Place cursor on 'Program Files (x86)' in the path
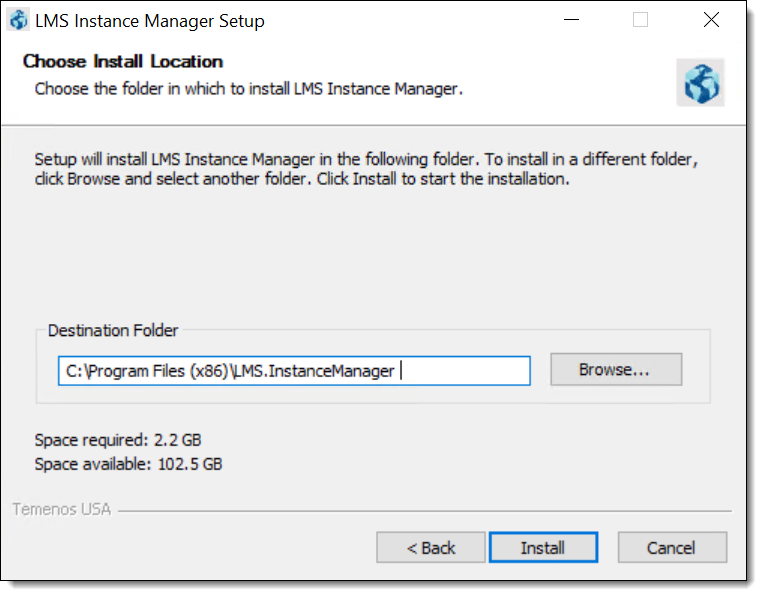 click(158, 371)
